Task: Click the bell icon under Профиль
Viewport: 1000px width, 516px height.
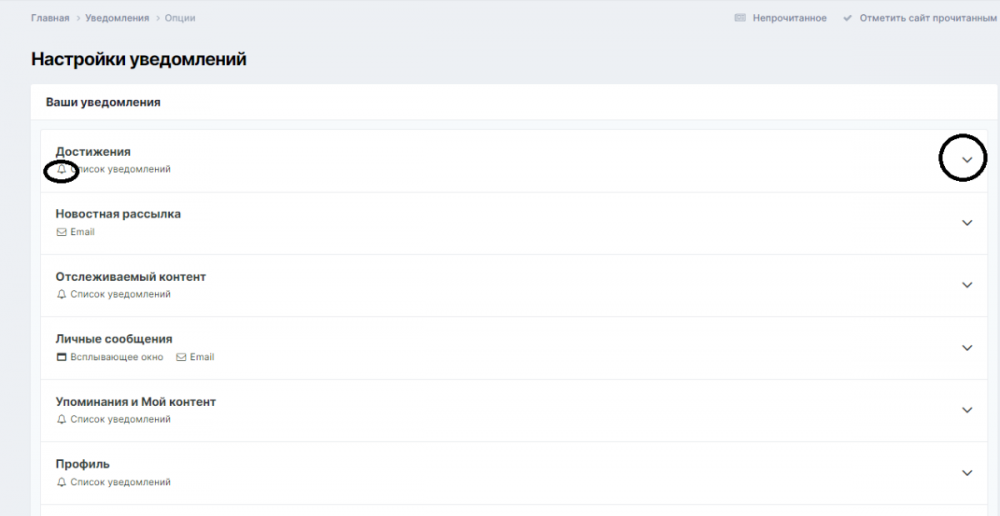Action: (61, 482)
